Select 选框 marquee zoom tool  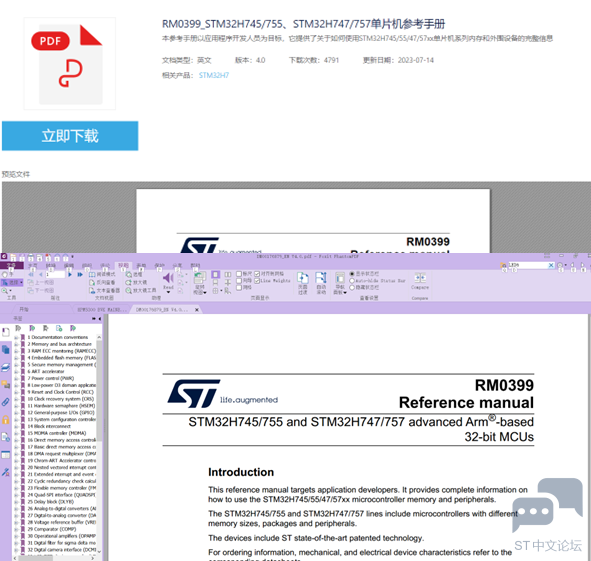pyautogui.click(x=134, y=274)
